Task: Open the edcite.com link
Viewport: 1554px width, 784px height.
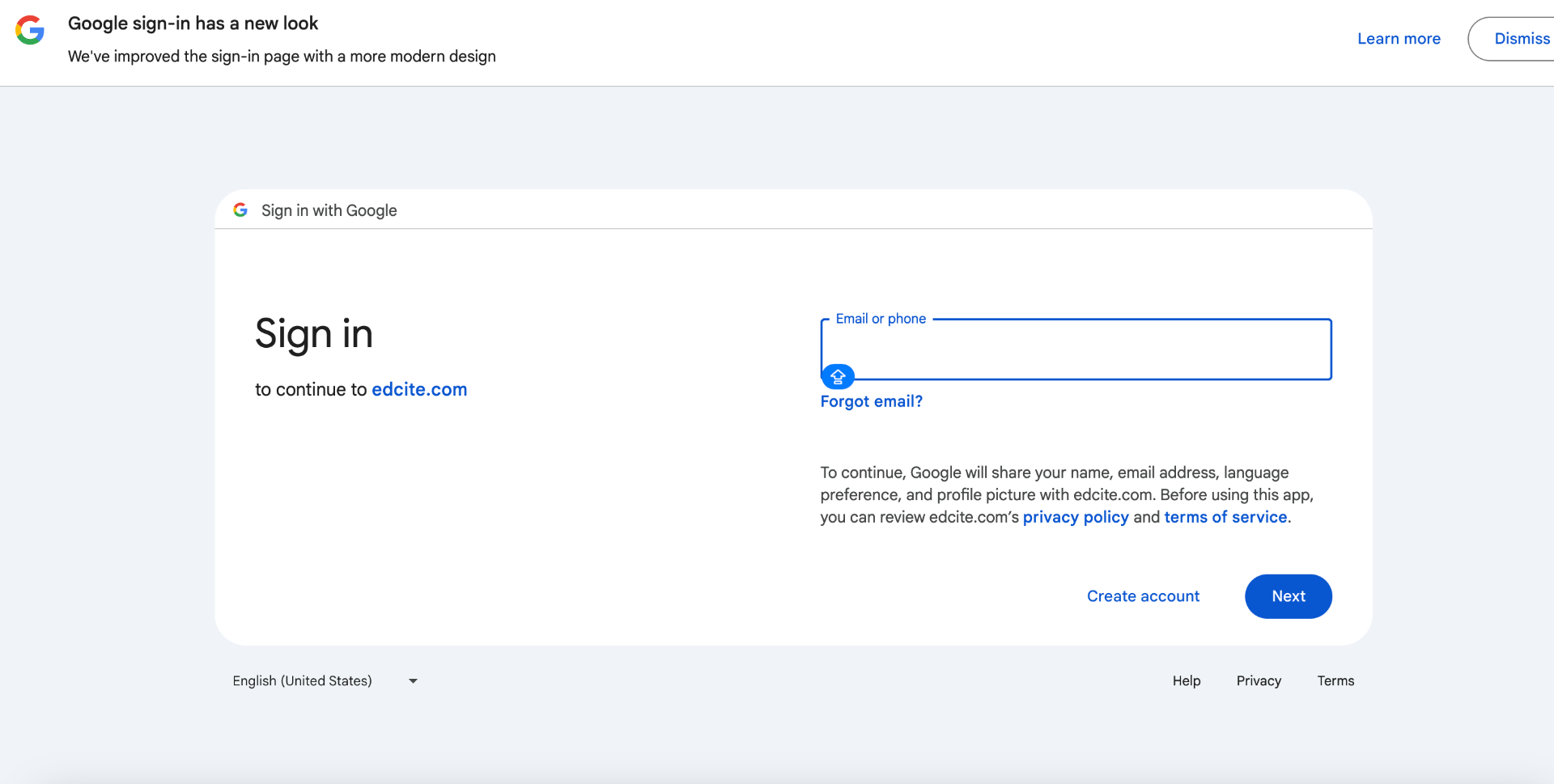Action: coord(418,389)
